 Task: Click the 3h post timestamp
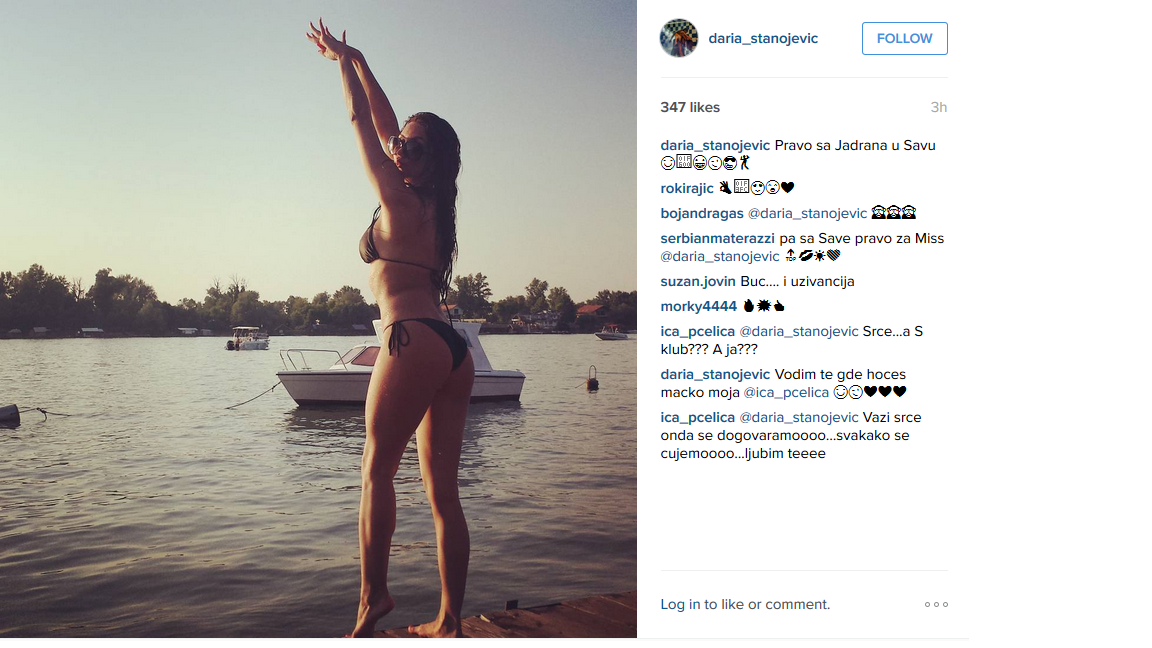939,107
